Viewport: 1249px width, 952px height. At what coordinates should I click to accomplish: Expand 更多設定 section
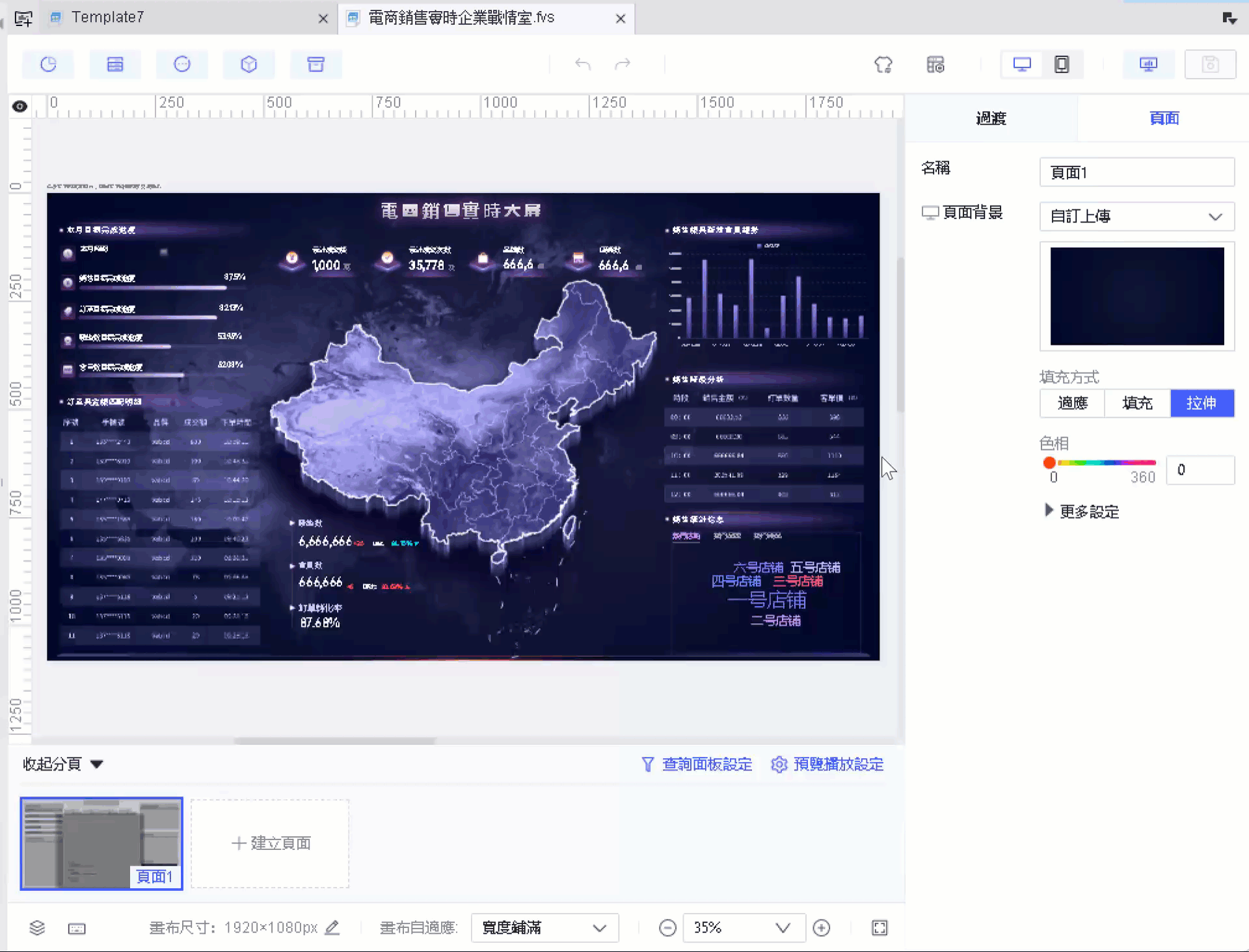click(1082, 512)
